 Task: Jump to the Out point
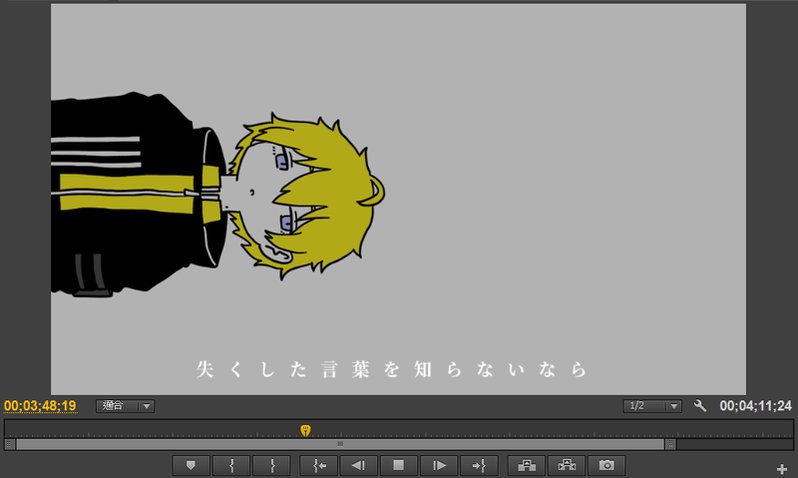click(479, 465)
